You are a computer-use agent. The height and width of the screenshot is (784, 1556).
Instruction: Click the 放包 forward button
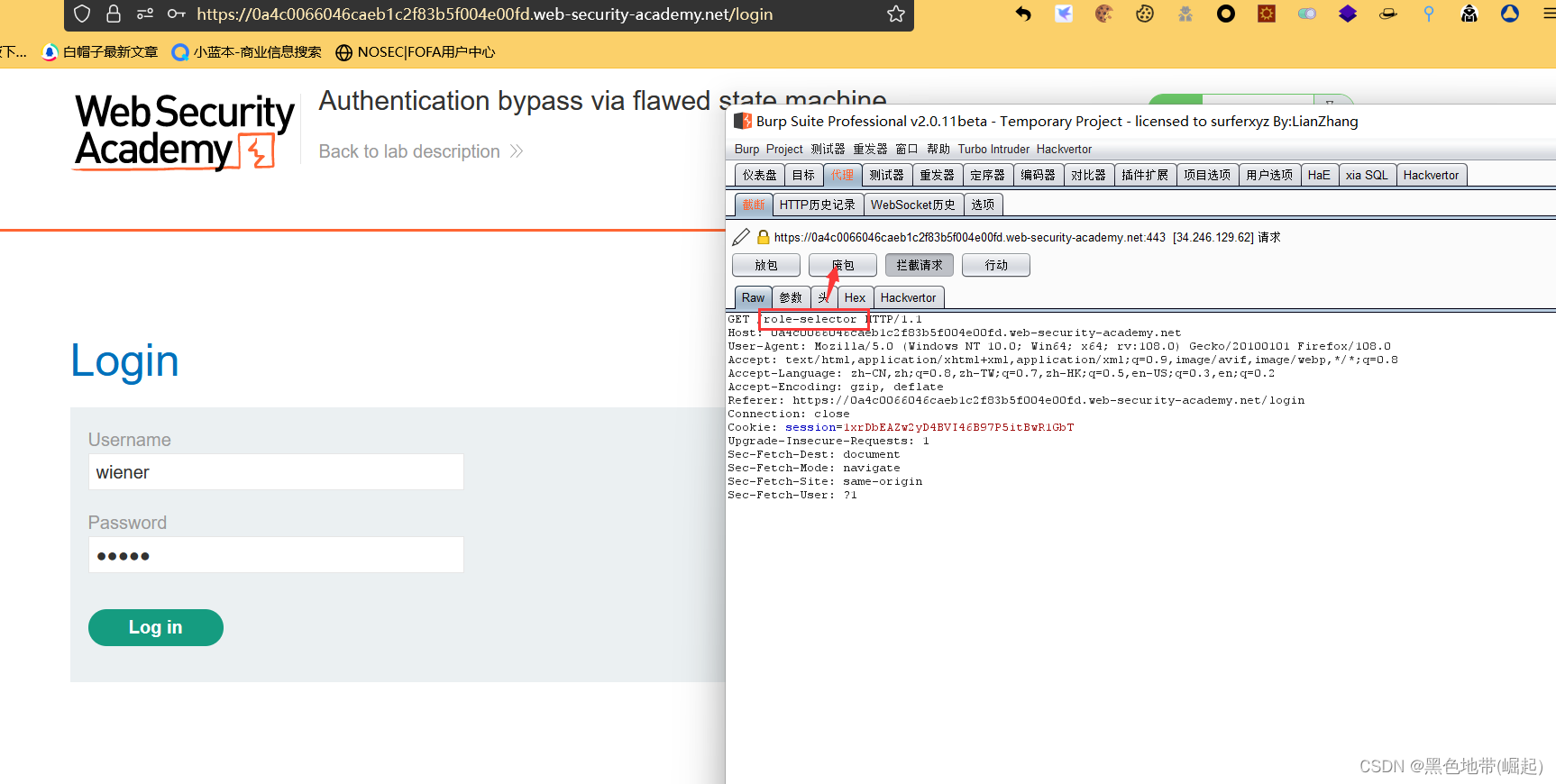click(766, 265)
